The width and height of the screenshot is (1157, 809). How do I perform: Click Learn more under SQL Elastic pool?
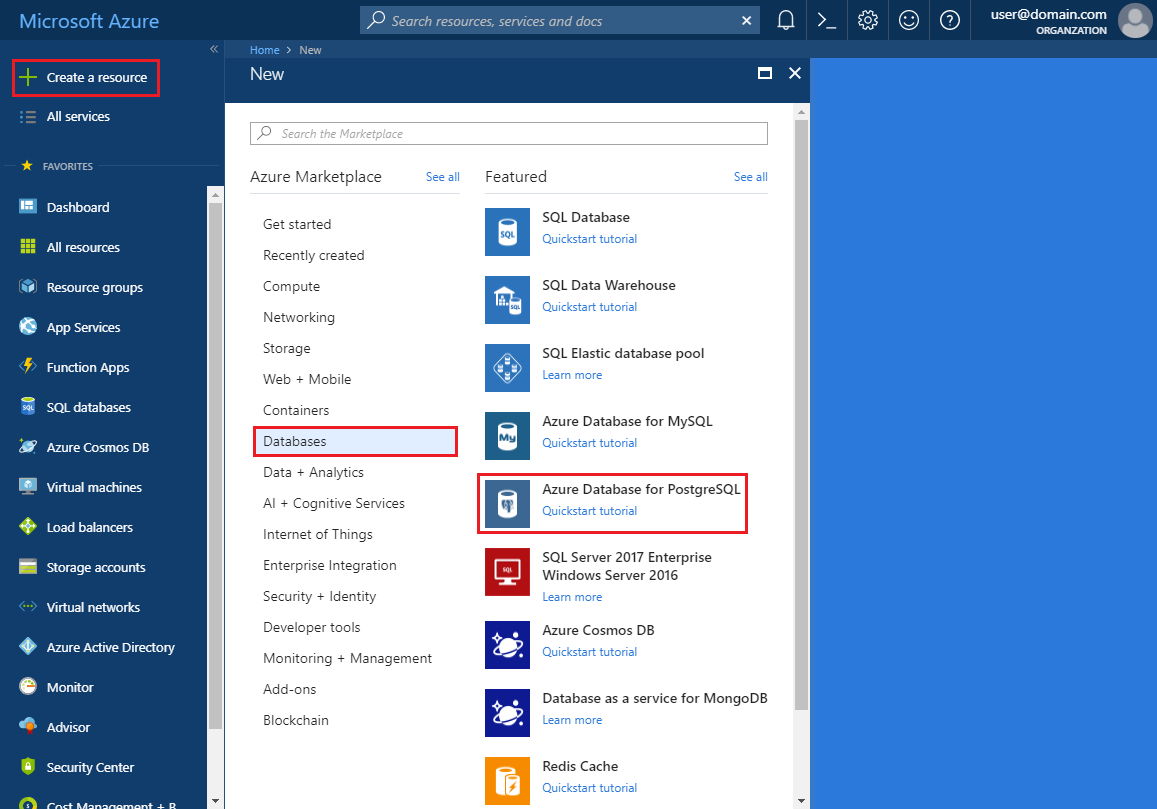pyautogui.click(x=572, y=375)
